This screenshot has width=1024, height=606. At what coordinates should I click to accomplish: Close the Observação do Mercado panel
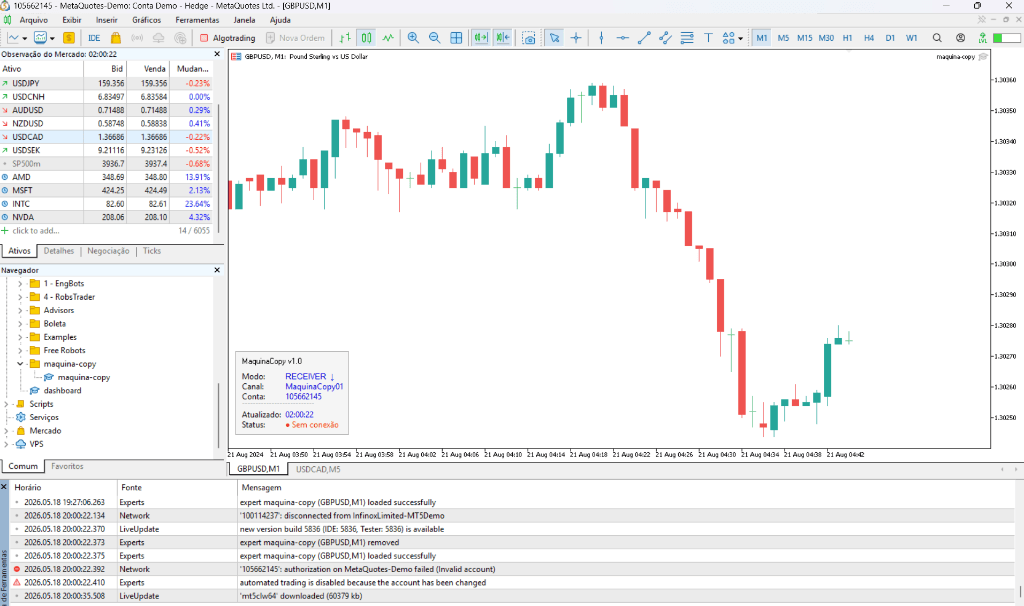click(217, 54)
